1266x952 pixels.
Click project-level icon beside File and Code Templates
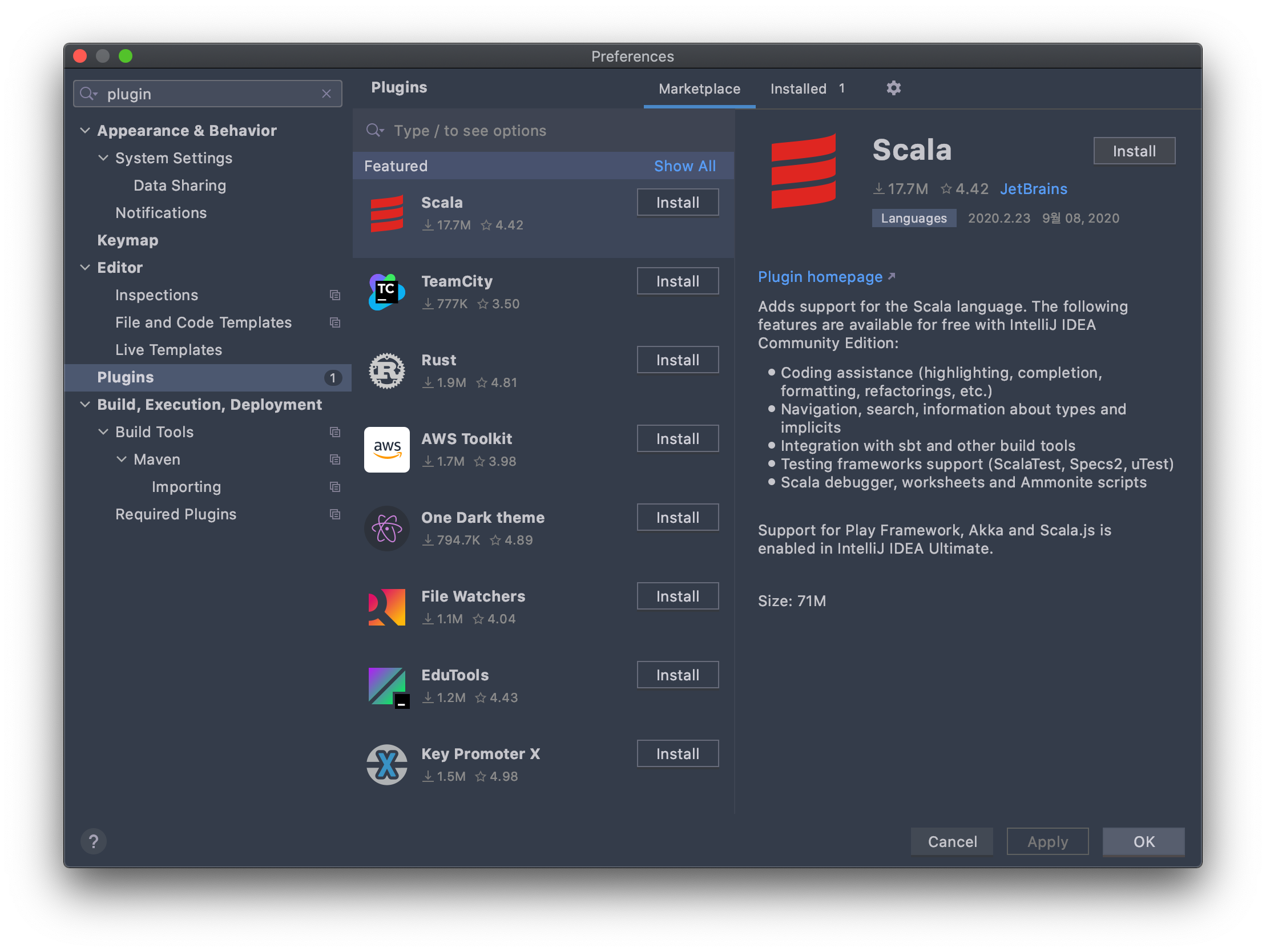pyautogui.click(x=335, y=323)
